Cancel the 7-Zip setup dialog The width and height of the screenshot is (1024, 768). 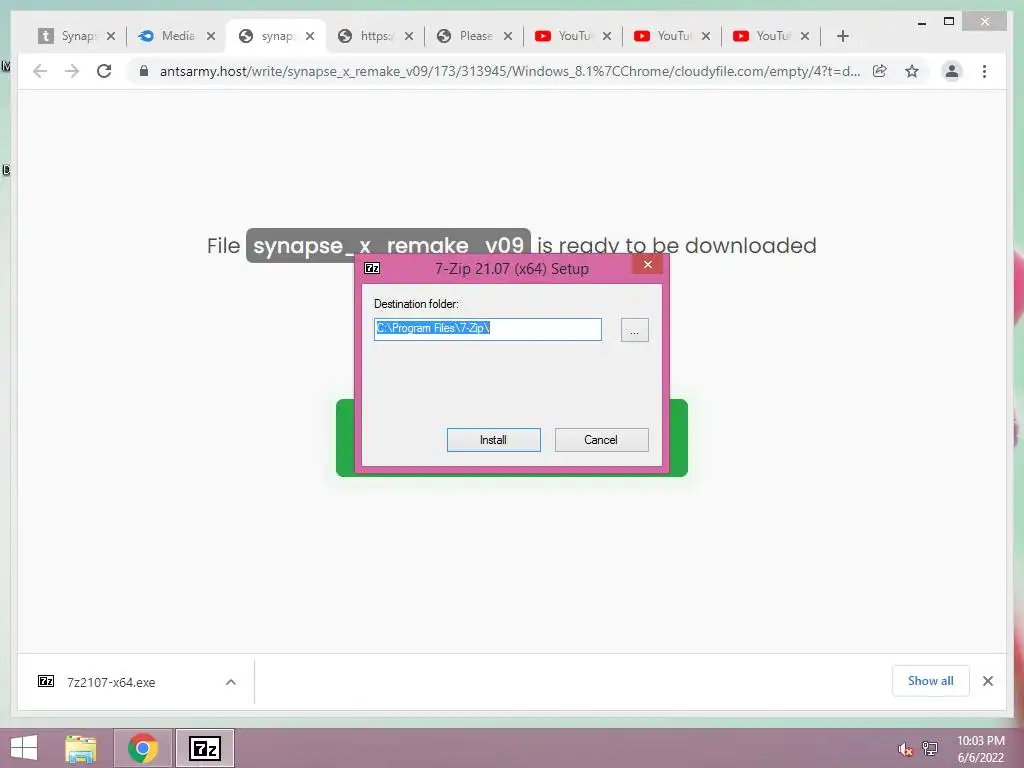[x=601, y=440]
